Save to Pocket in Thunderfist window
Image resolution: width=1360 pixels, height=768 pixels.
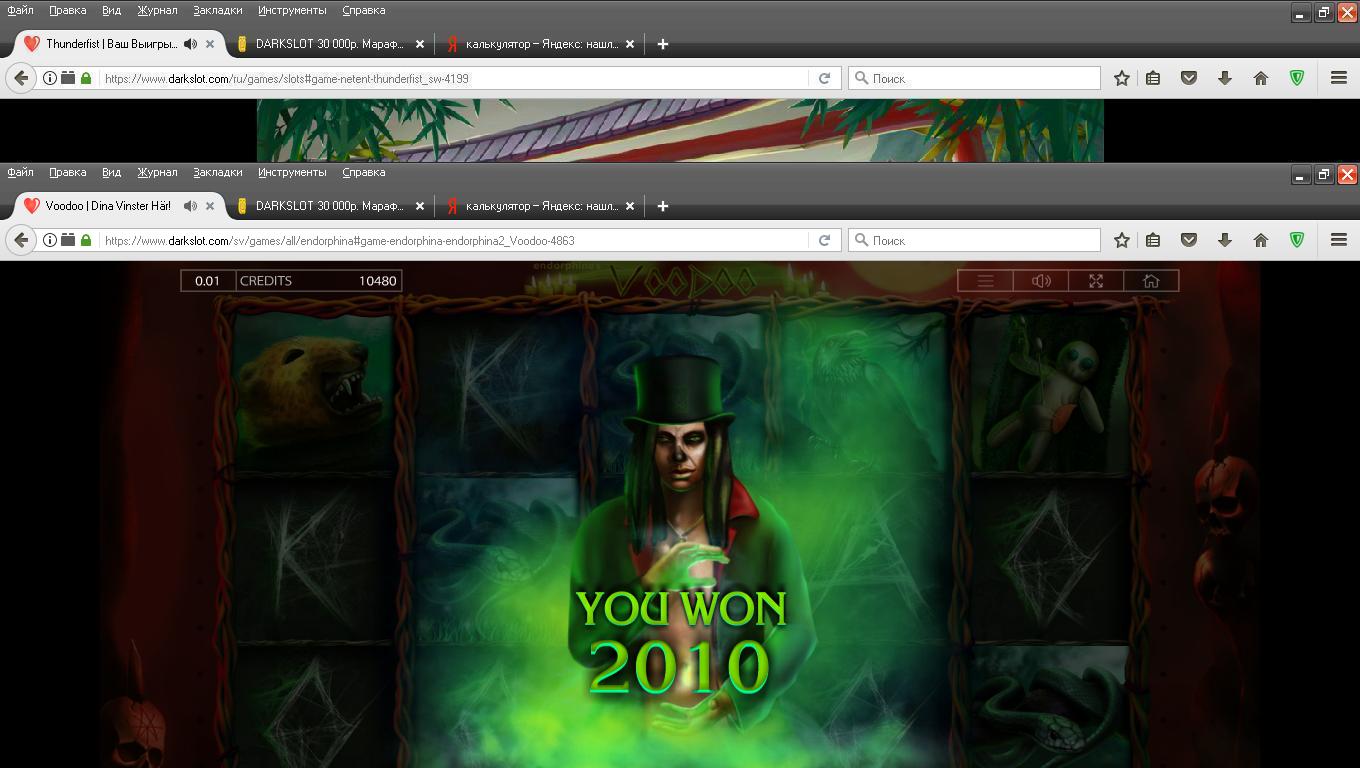pyautogui.click(x=1189, y=78)
